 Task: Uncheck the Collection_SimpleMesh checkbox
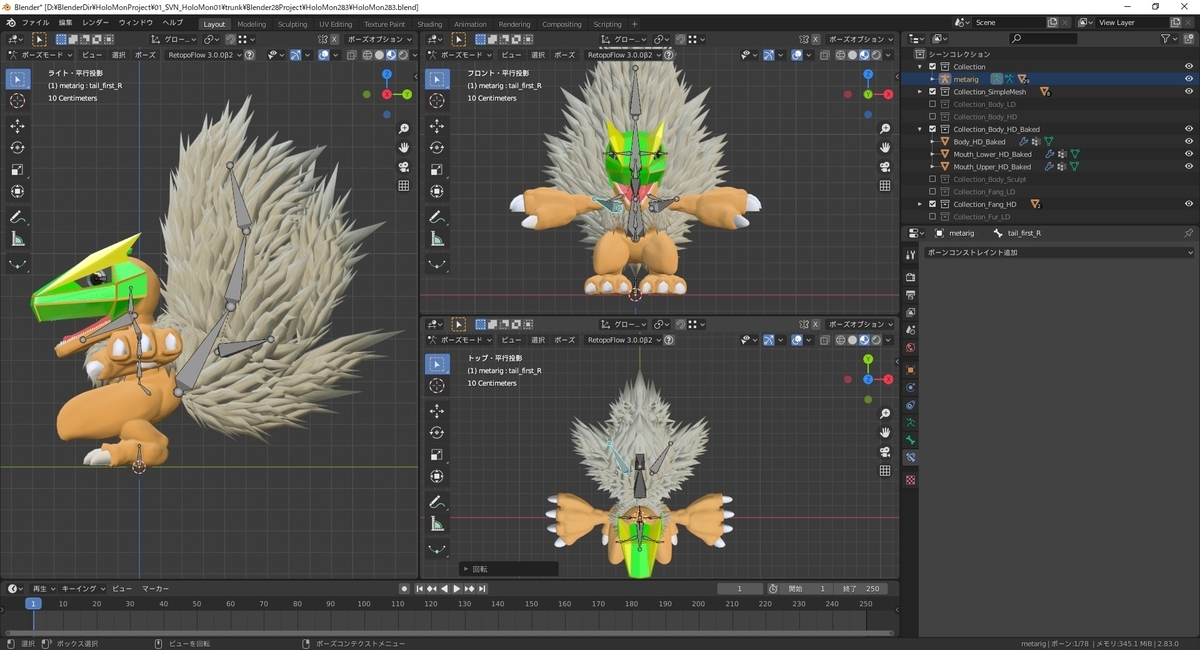tap(933, 92)
